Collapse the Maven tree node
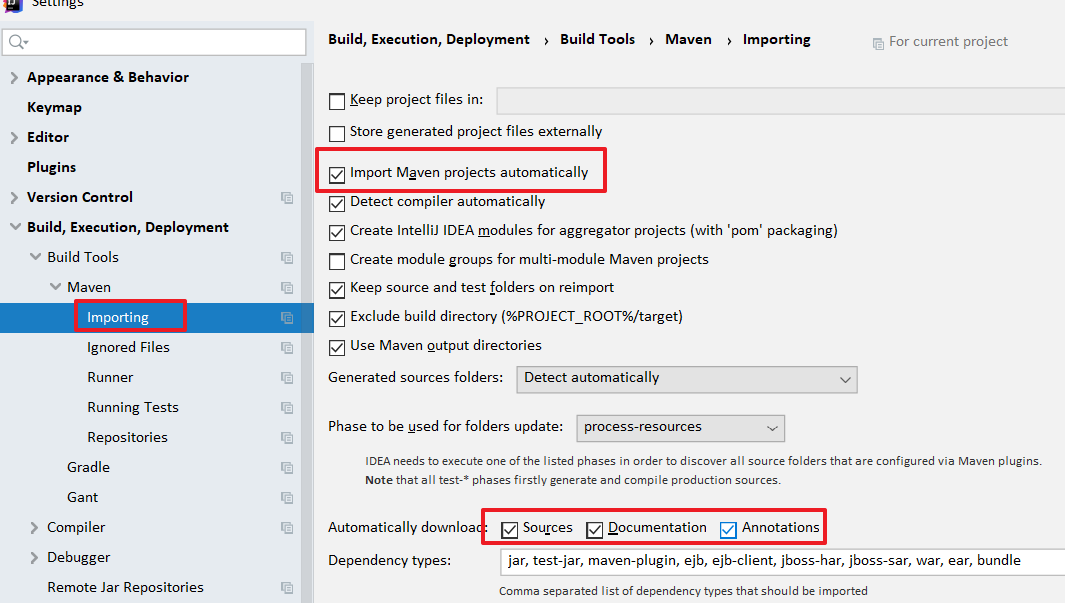The width and height of the screenshot is (1065, 603). tap(55, 288)
